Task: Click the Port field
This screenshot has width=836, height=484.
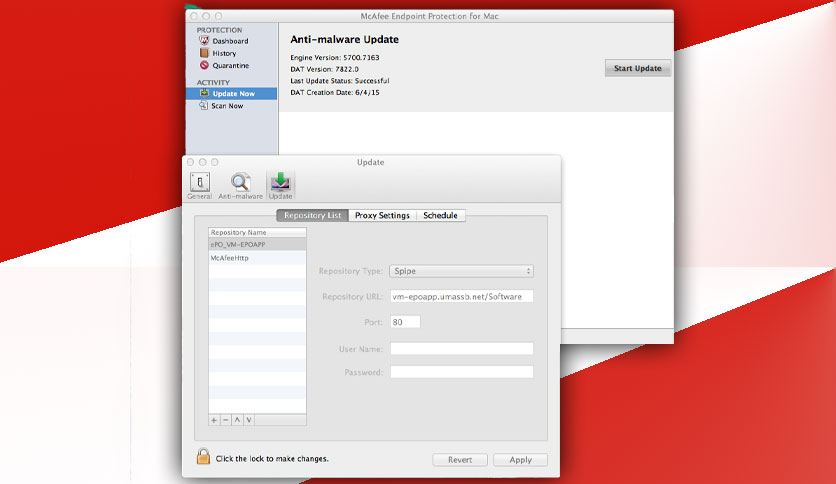Action: [405, 322]
